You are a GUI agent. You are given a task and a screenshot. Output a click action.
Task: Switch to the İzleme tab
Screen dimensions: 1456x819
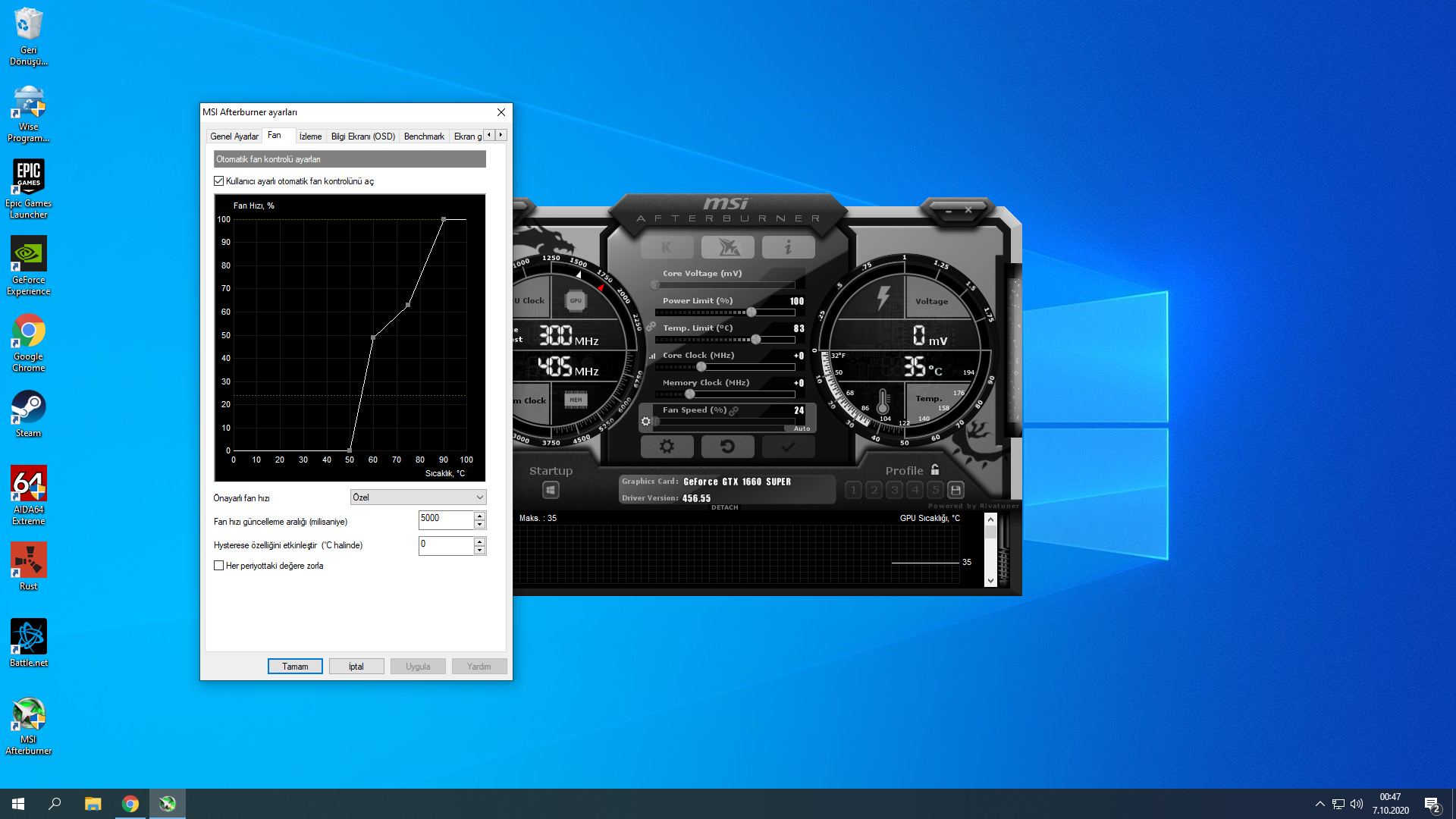[310, 136]
